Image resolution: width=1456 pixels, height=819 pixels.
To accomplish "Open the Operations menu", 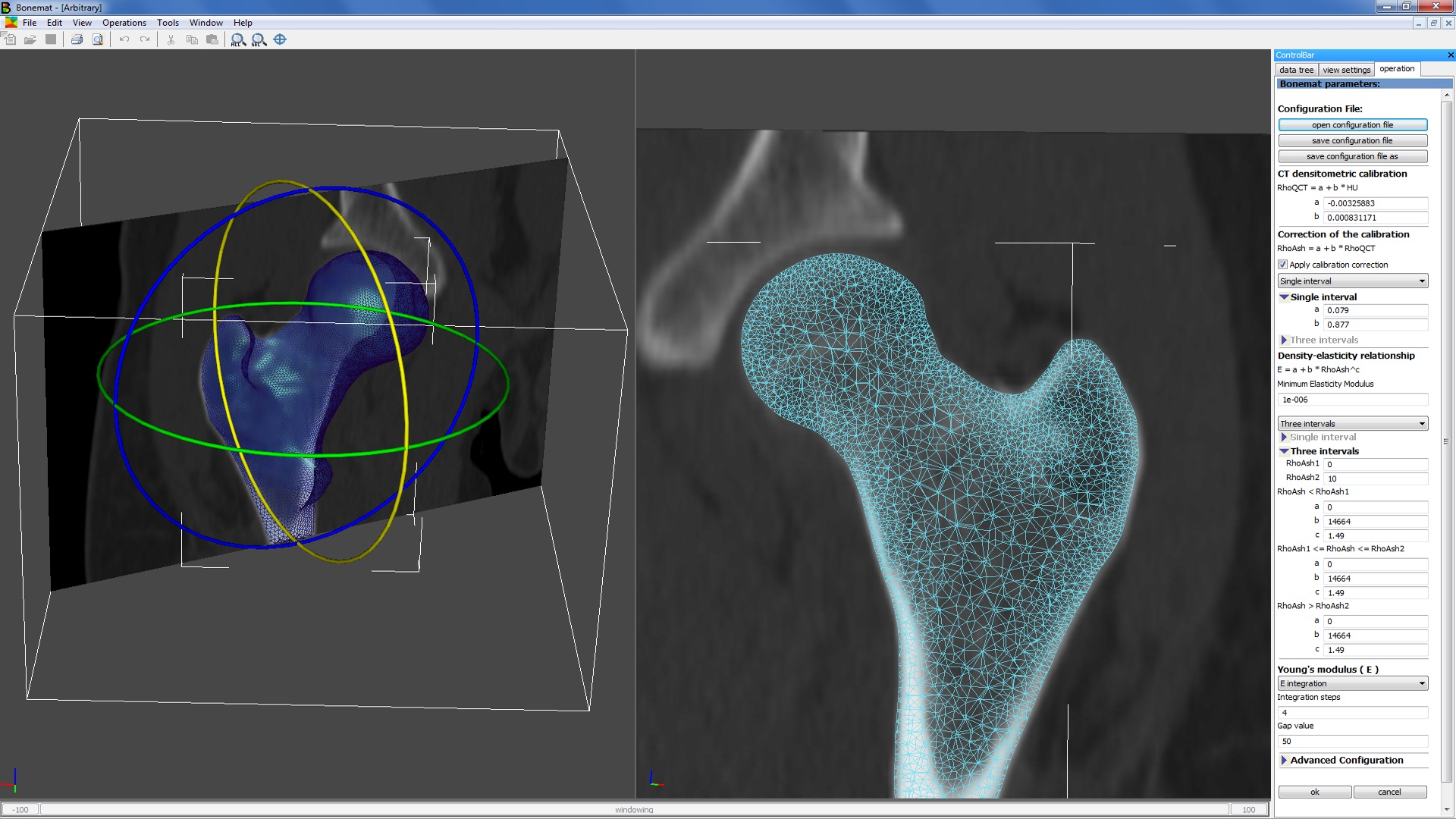I will [124, 23].
